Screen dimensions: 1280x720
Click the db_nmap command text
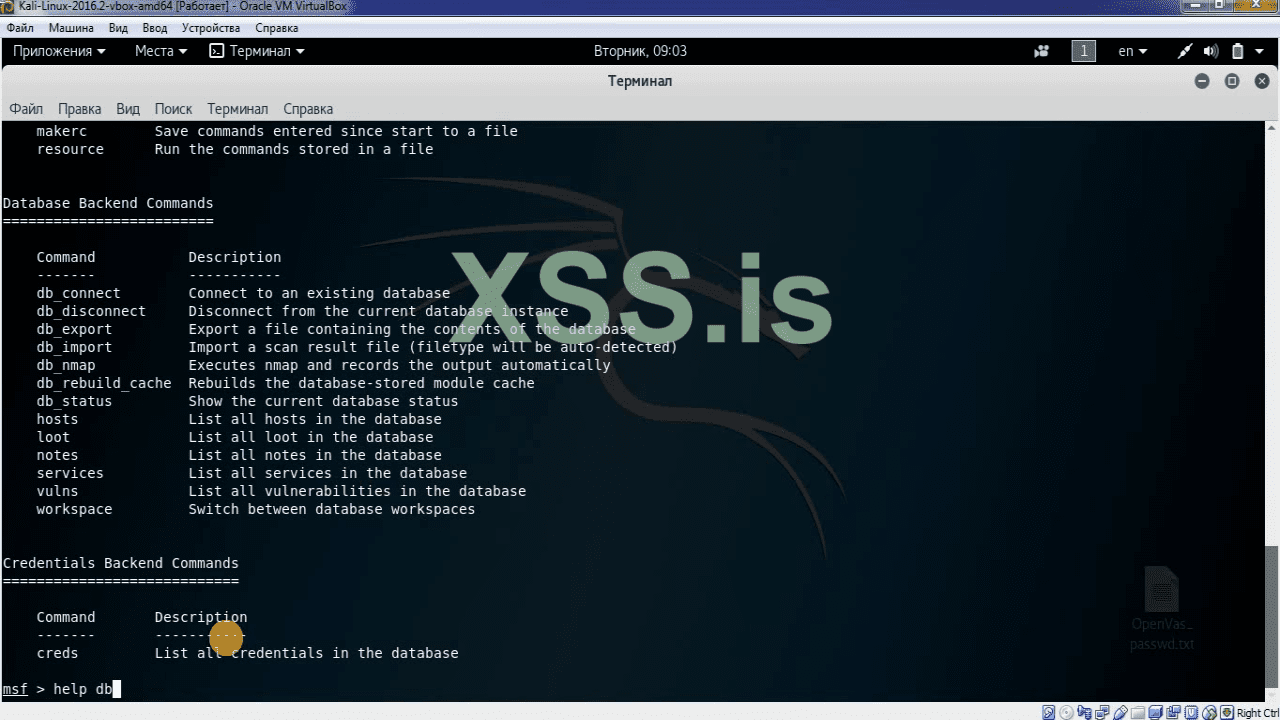click(x=66, y=365)
